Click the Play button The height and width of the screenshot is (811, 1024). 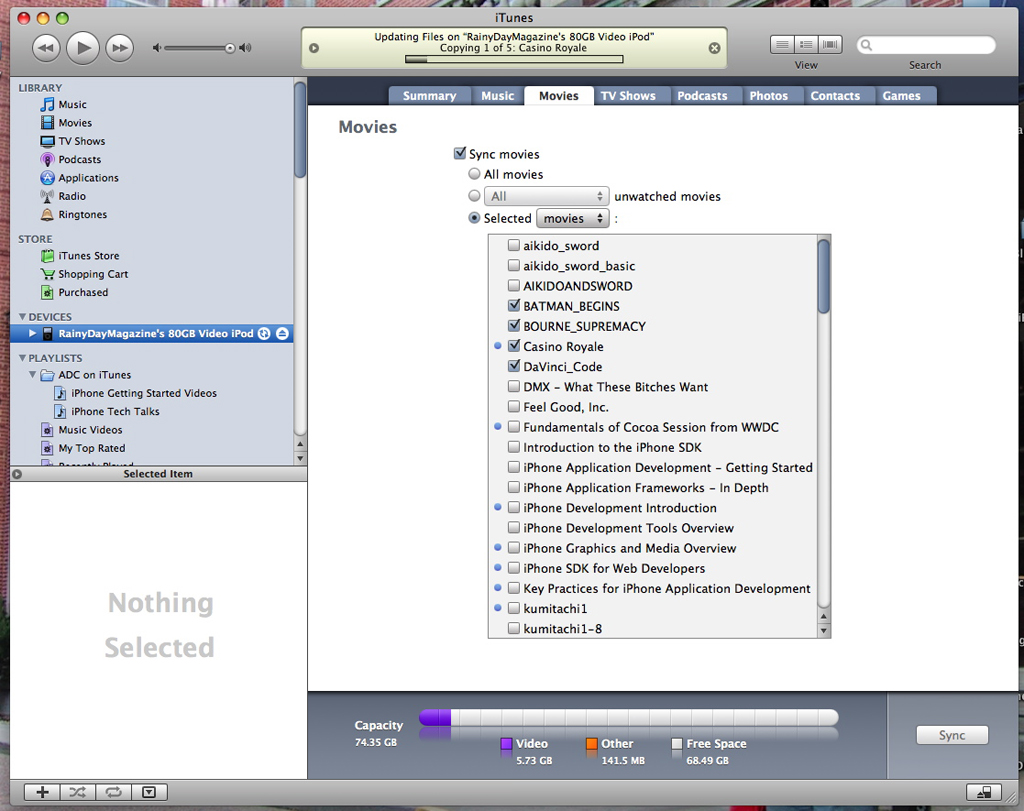point(83,48)
